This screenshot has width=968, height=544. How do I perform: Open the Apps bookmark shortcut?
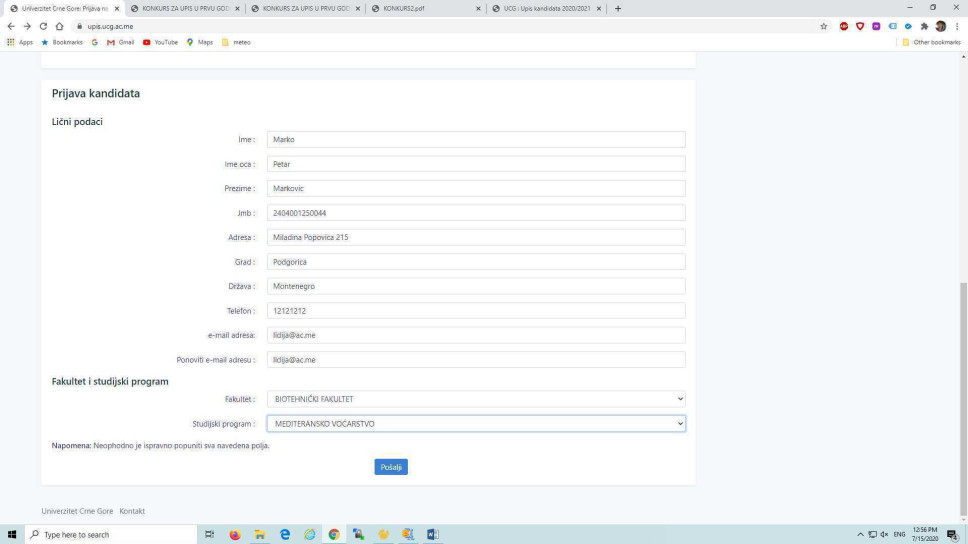(20, 43)
